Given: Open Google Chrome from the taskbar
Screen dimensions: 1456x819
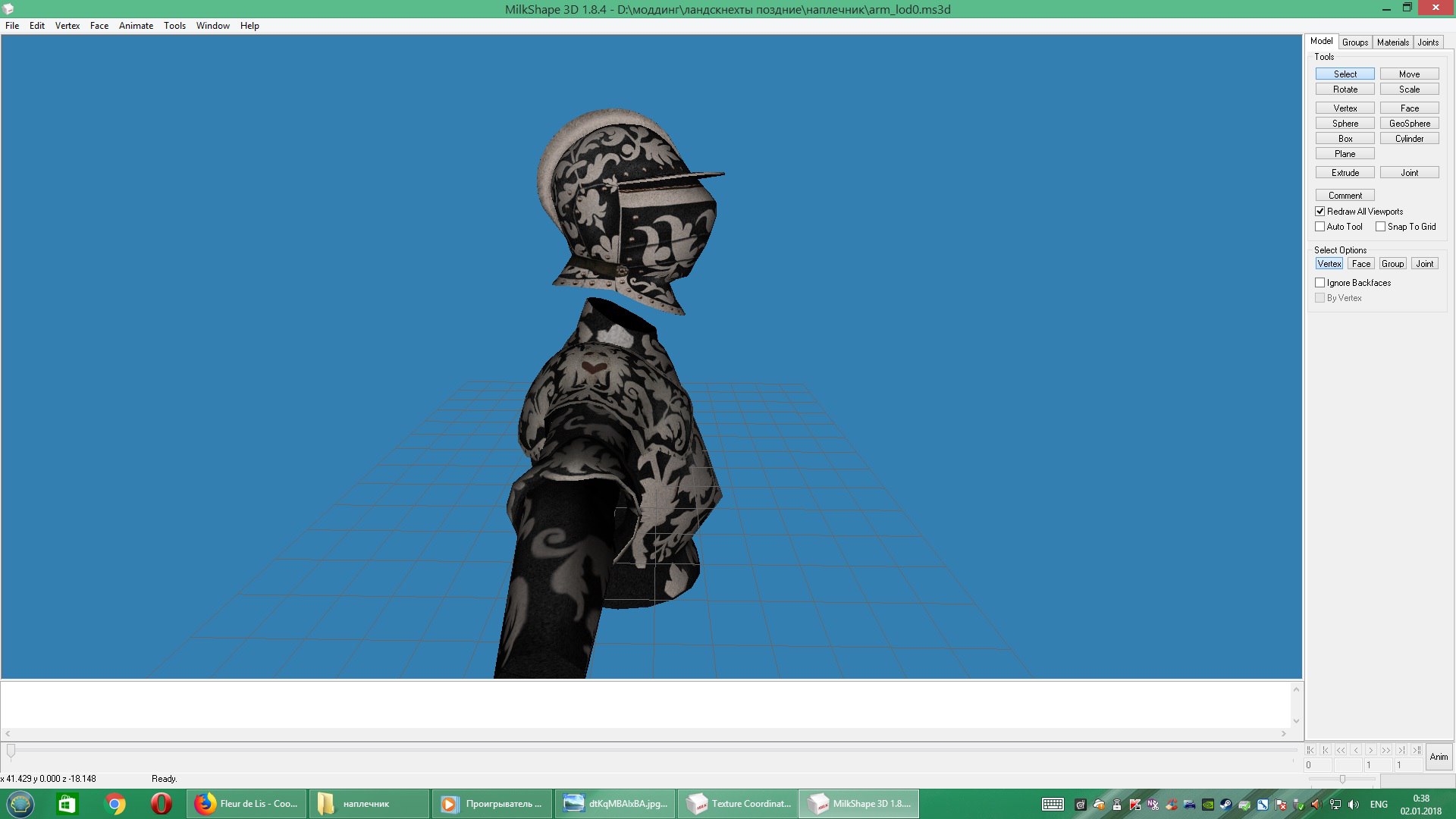Looking at the screenshot, I should (x=115, y=804).
